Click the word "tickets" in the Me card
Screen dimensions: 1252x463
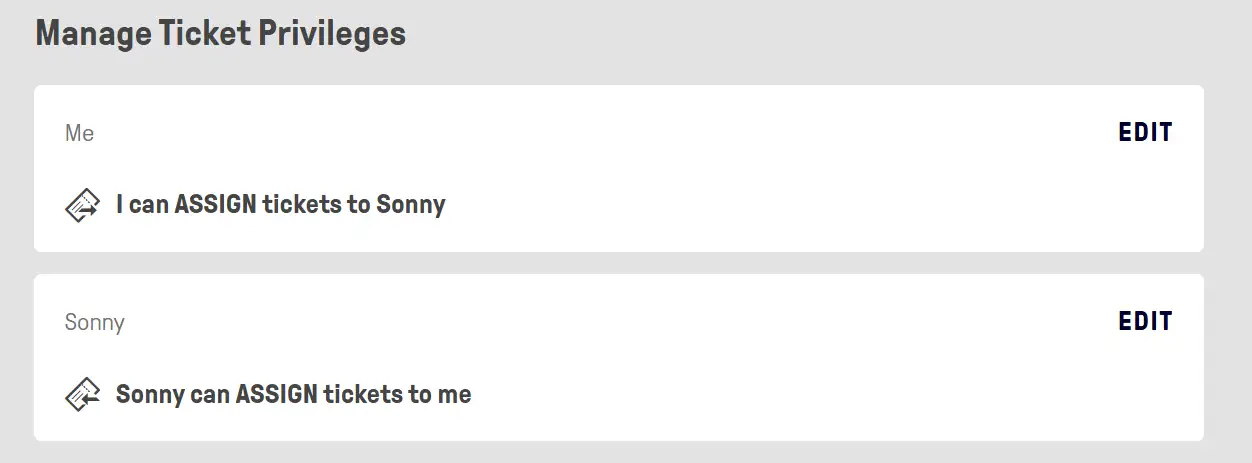(x=300, y=205)
